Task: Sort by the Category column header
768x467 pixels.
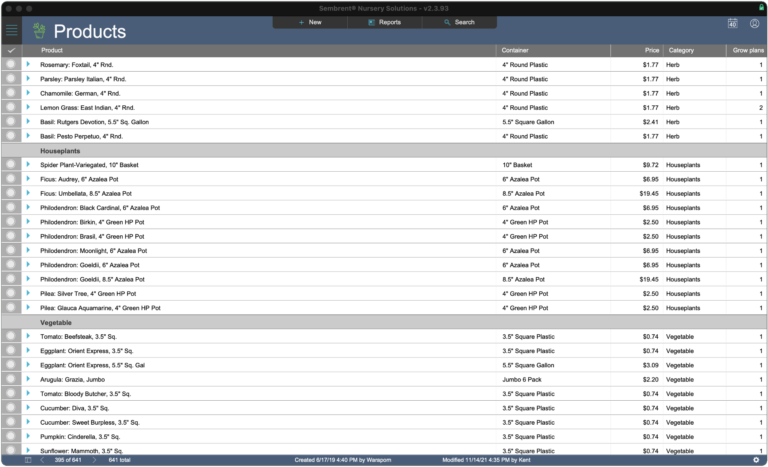Action: click(681, 50)
